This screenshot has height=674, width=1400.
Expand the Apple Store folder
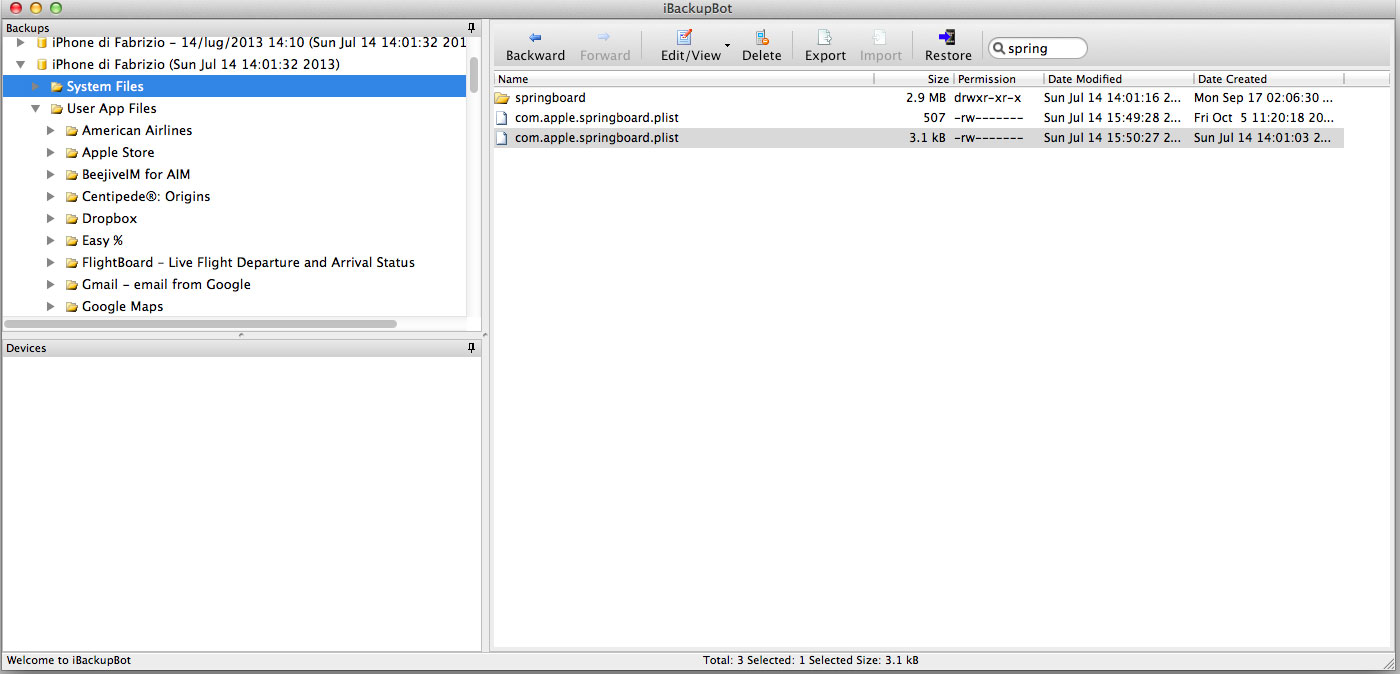(x=51, y=152)
